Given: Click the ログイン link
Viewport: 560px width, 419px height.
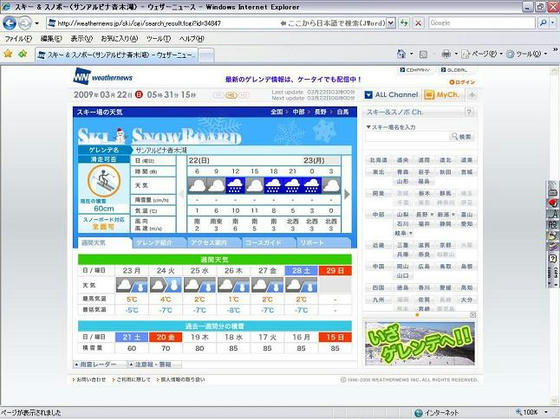Looking at the screenshot, I should coord(462,82).
